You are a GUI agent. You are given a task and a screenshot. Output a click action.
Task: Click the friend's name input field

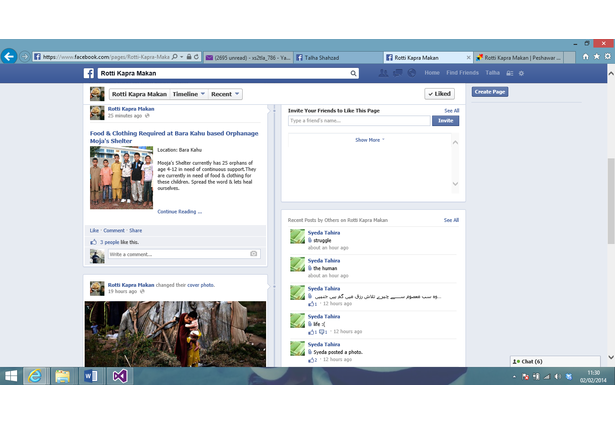point(359,121)
